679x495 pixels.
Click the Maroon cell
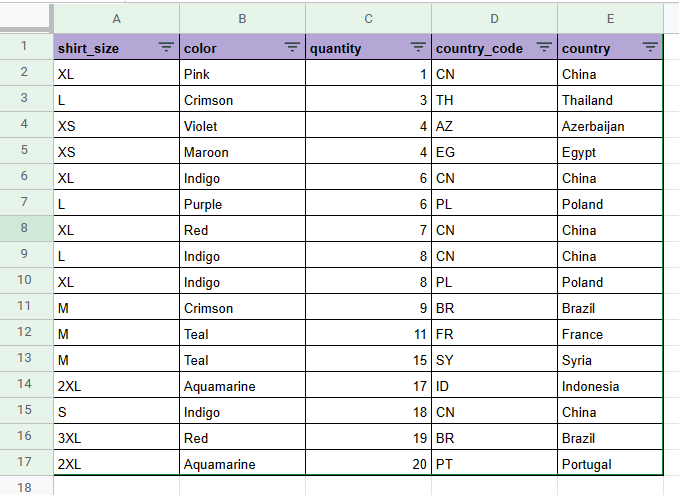(x=242, y=151)
